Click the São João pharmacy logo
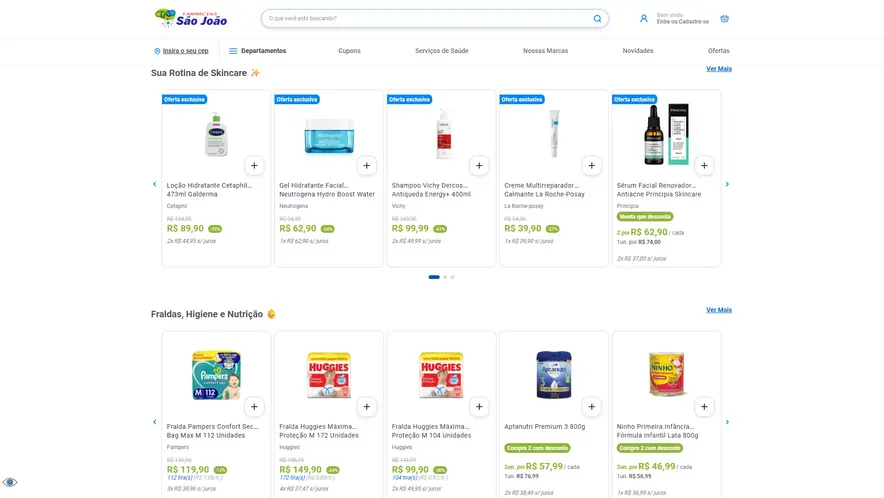 [x=191, y=19]
